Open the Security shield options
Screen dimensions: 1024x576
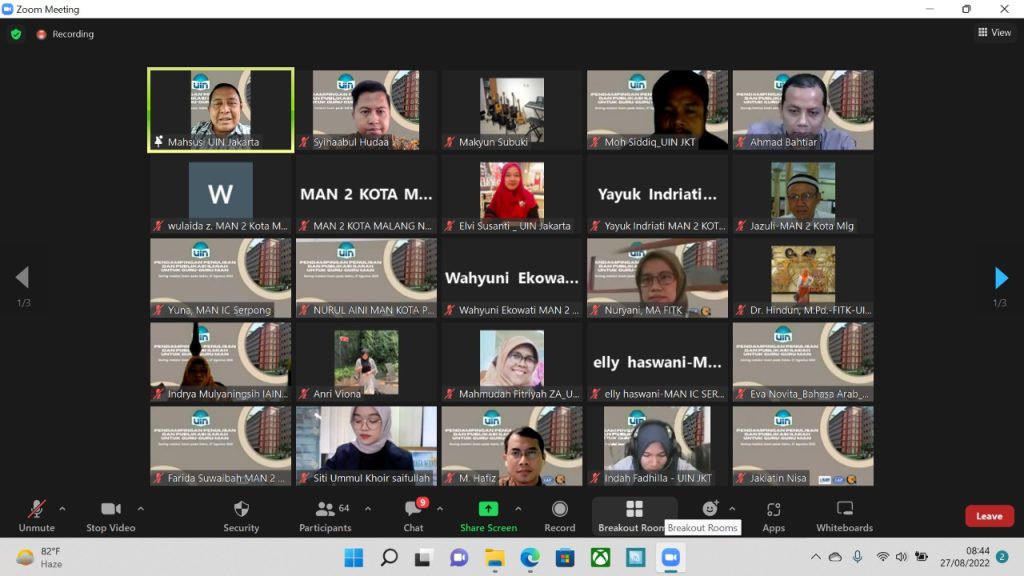click(241, 515)
